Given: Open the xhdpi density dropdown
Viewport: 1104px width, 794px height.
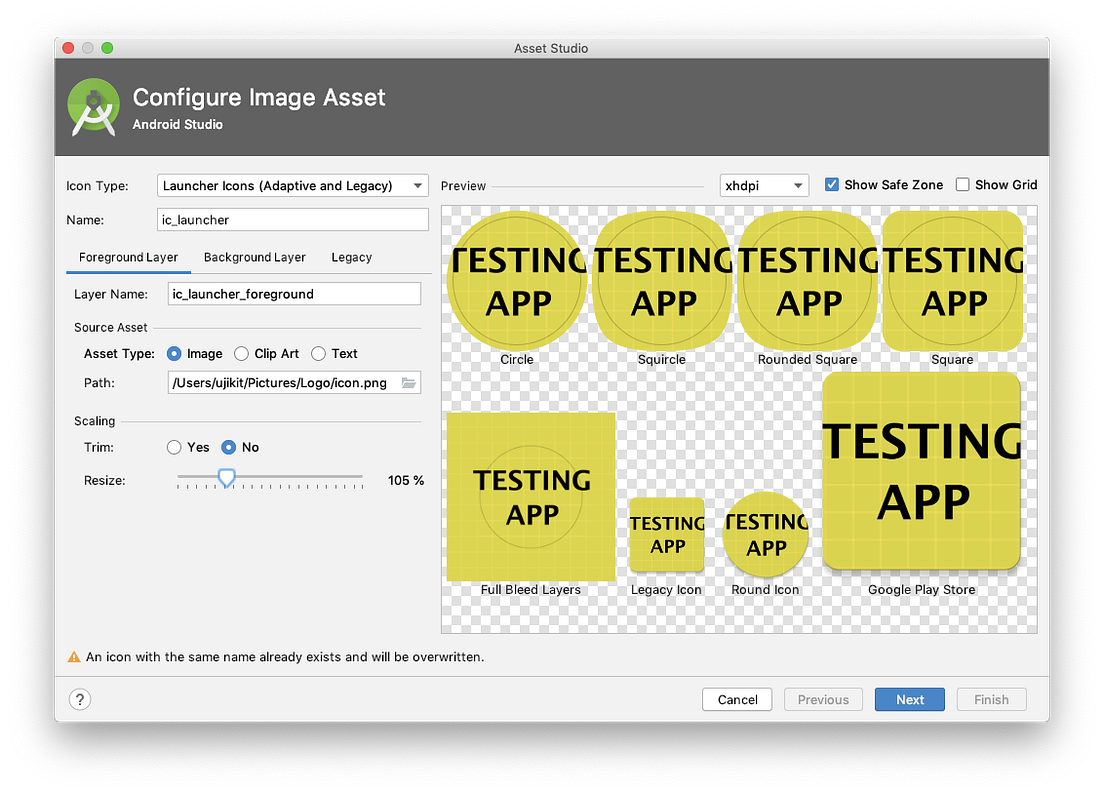Looking at the screenshot, I should tap(764, 185).
